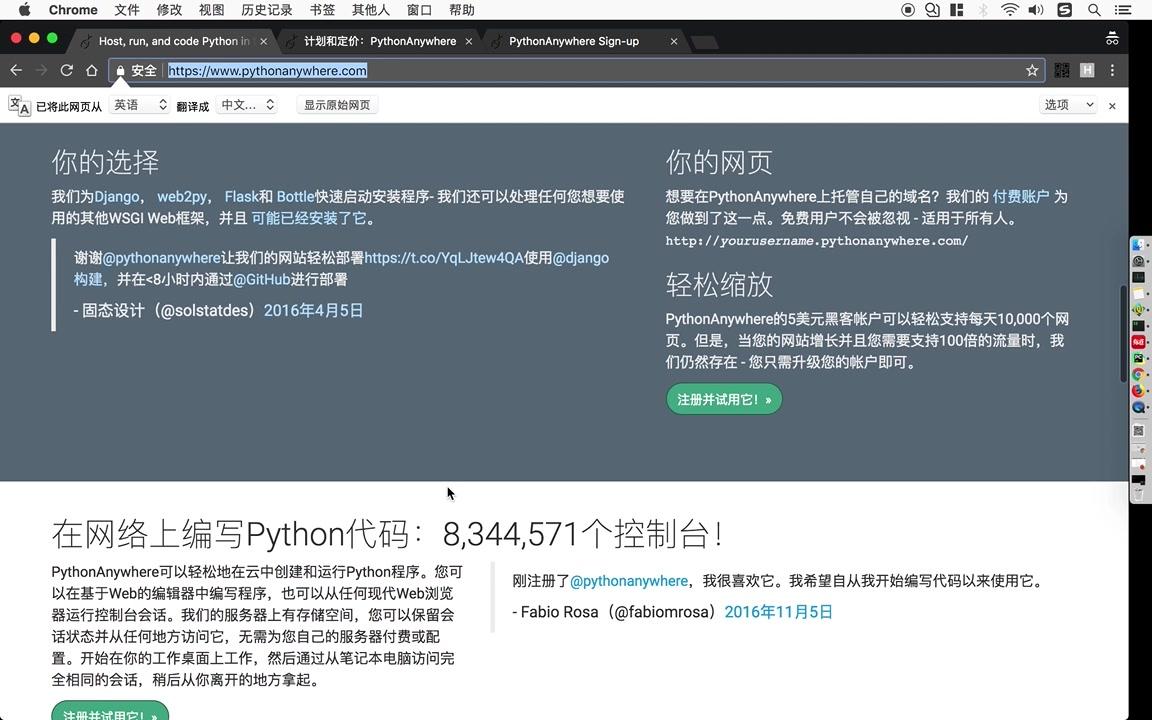Switch to the PythonAnywhere Sign-up tab
Image resolution: width=1152 pixels, height=720 pixels.
pyautogui.click(x=573, y=41)
